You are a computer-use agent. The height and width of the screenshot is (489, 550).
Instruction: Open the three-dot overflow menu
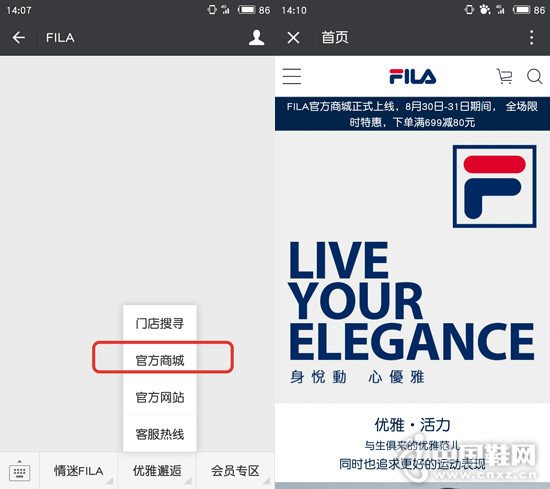point(532,38)
